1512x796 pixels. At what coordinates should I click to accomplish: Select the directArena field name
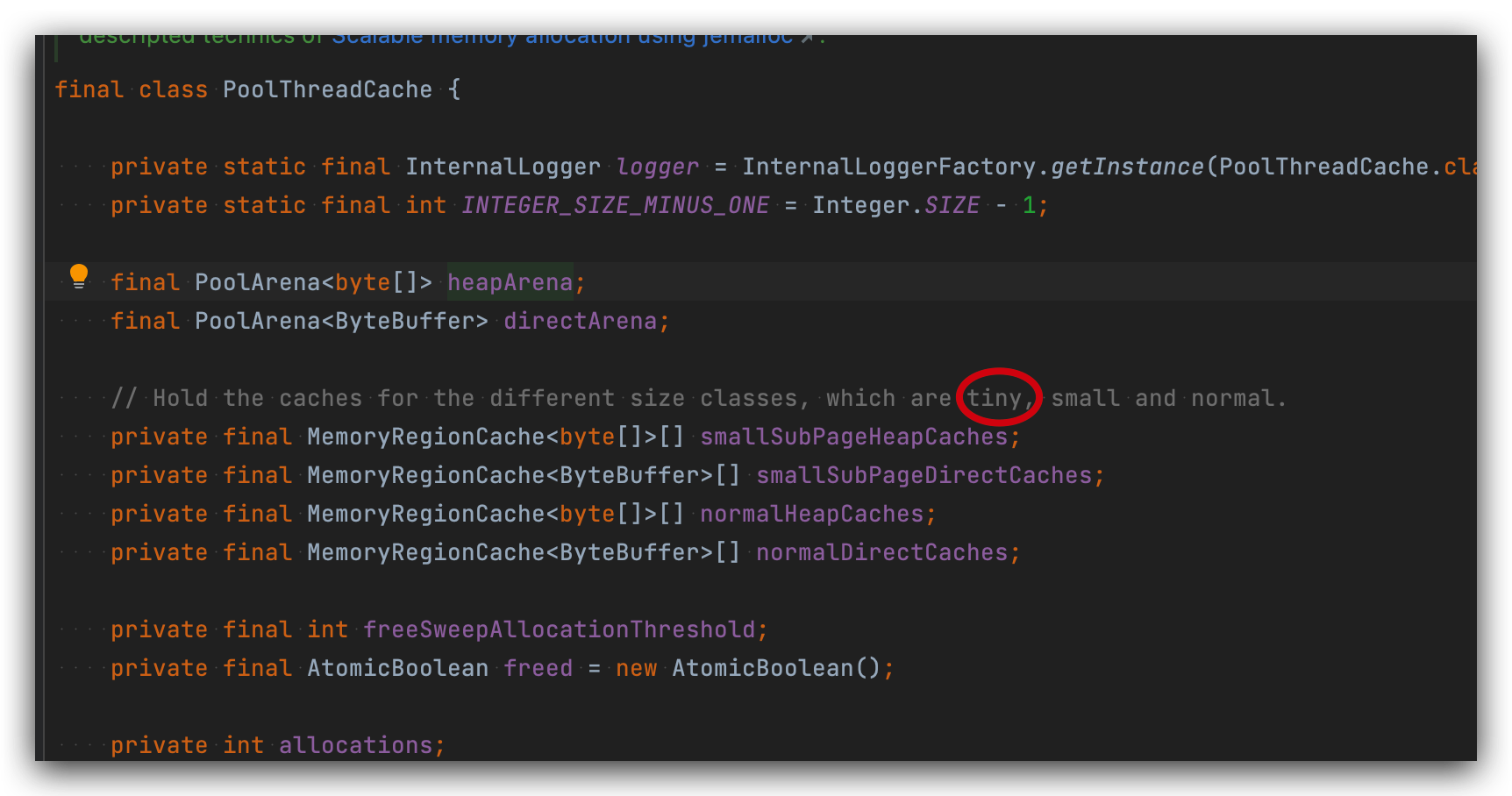(x=582, y=320)
